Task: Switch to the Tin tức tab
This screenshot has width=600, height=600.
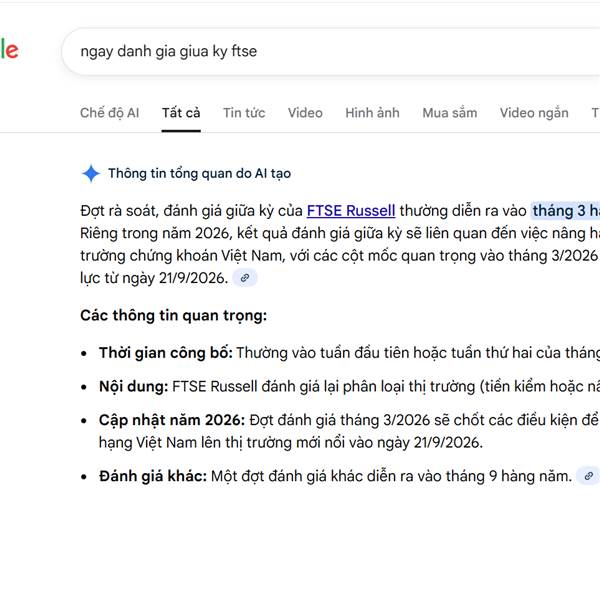Action: (x=244, y=113)
